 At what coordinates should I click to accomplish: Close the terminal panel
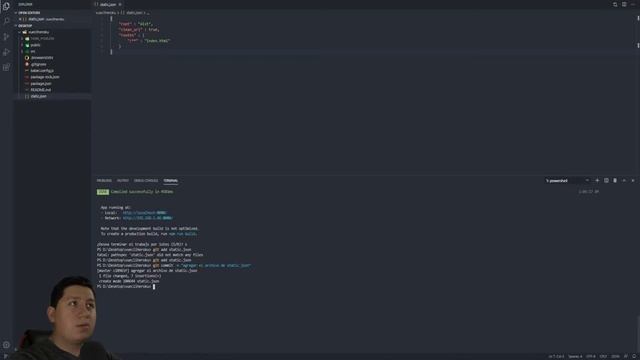coord(633,180)
